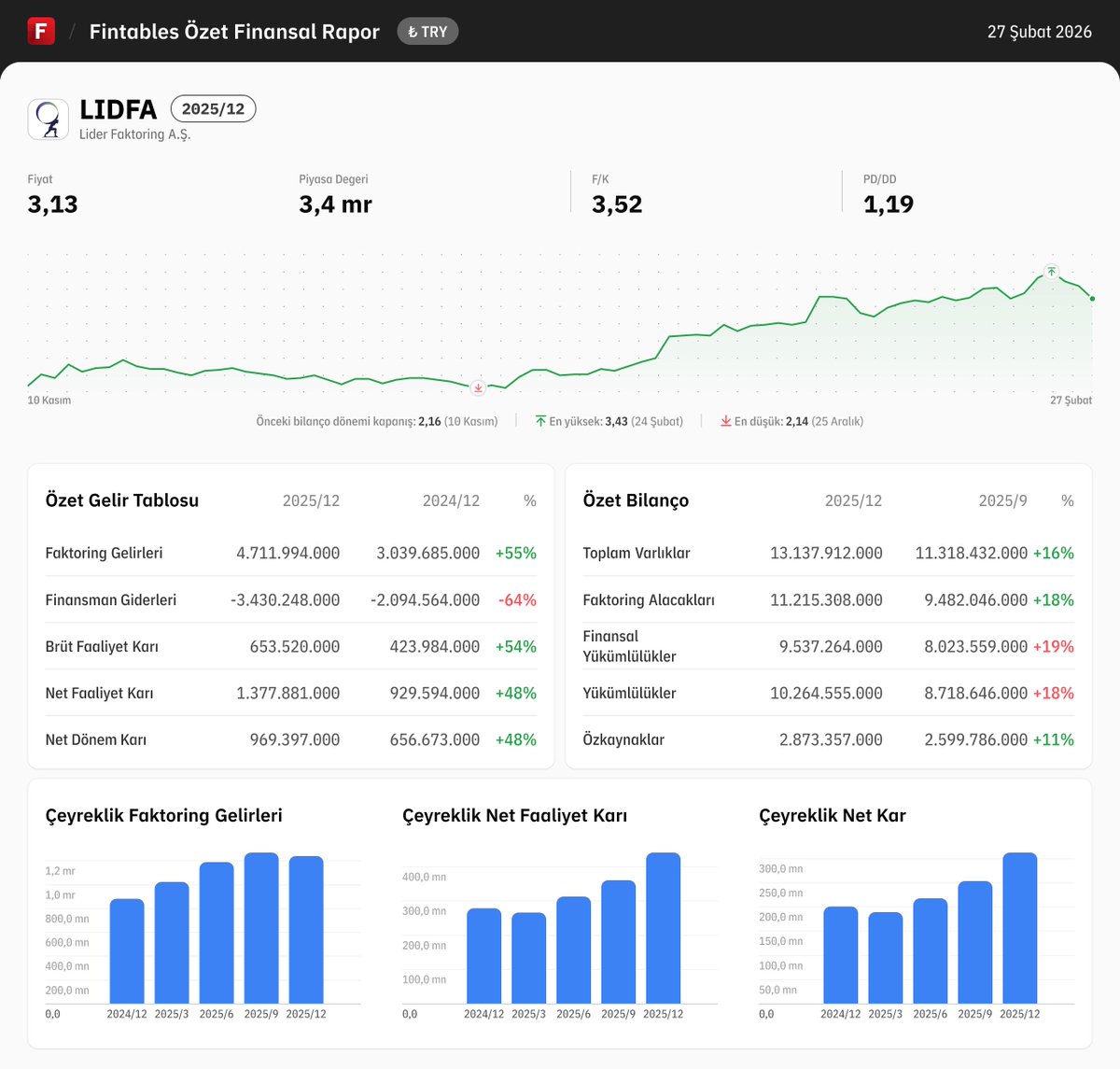Click Faktoring Gelirleri value 4.711.994.000
This screenshot has height=1069, width=1120.
(288, 553)
